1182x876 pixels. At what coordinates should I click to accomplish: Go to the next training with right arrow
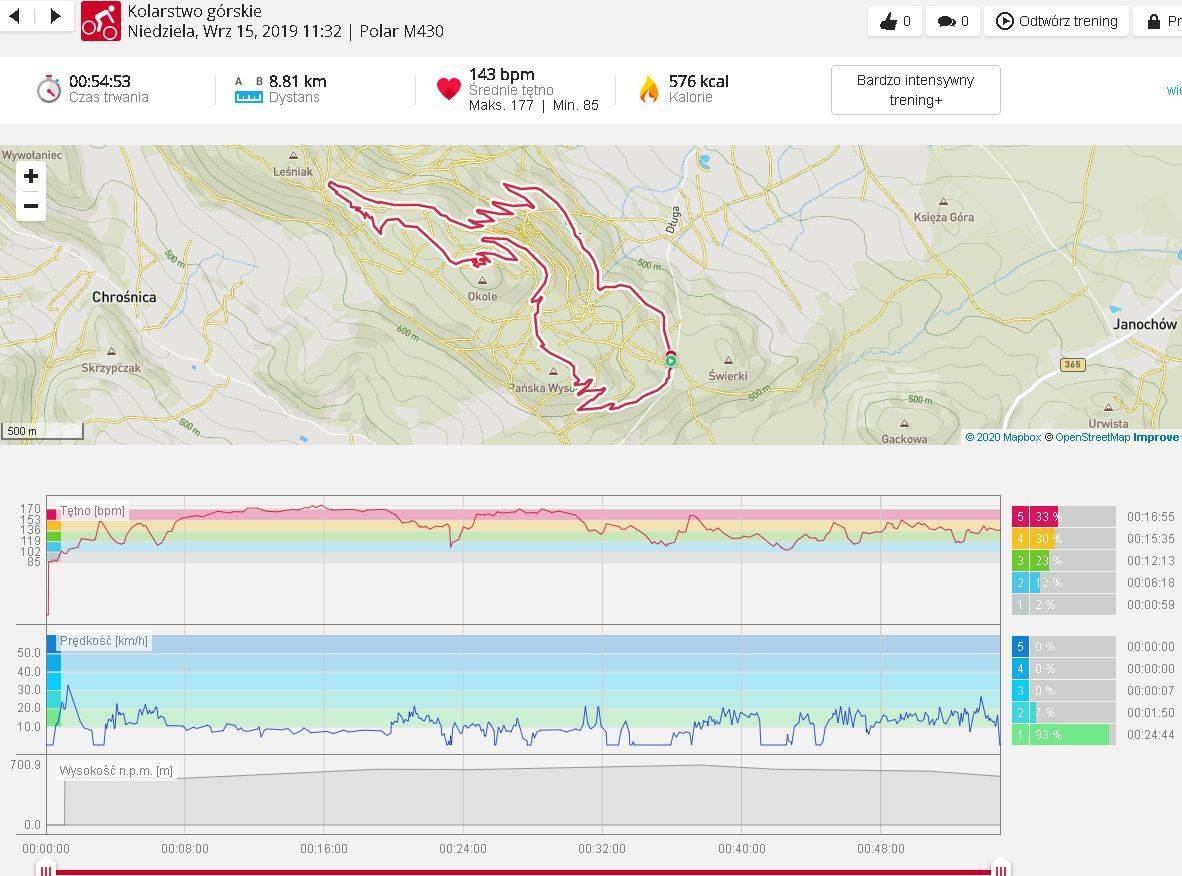[x=55, y=17]
